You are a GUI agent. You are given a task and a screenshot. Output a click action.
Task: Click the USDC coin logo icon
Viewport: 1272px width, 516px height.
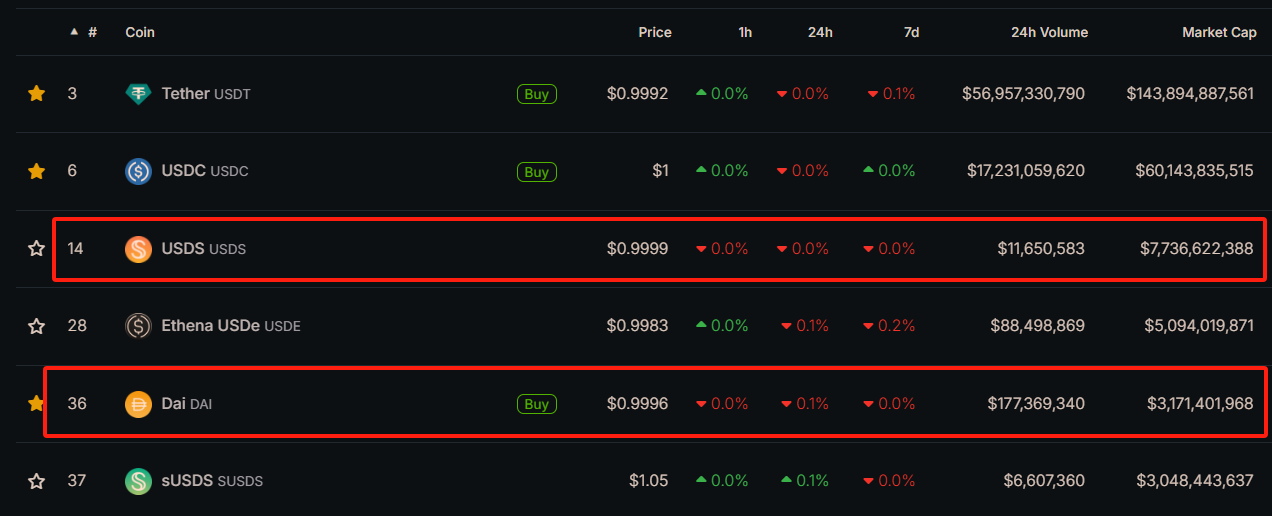[138, 171]
